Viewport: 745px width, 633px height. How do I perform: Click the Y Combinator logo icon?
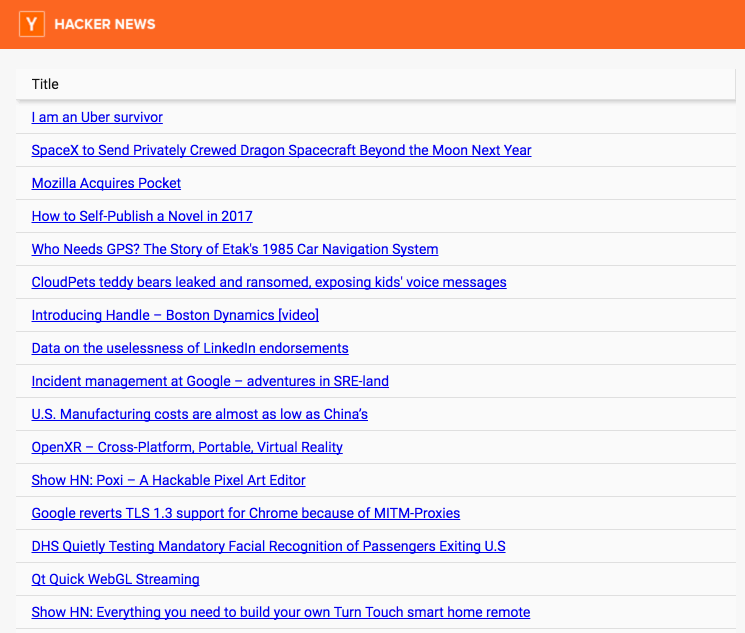click(x=32, y=24)
